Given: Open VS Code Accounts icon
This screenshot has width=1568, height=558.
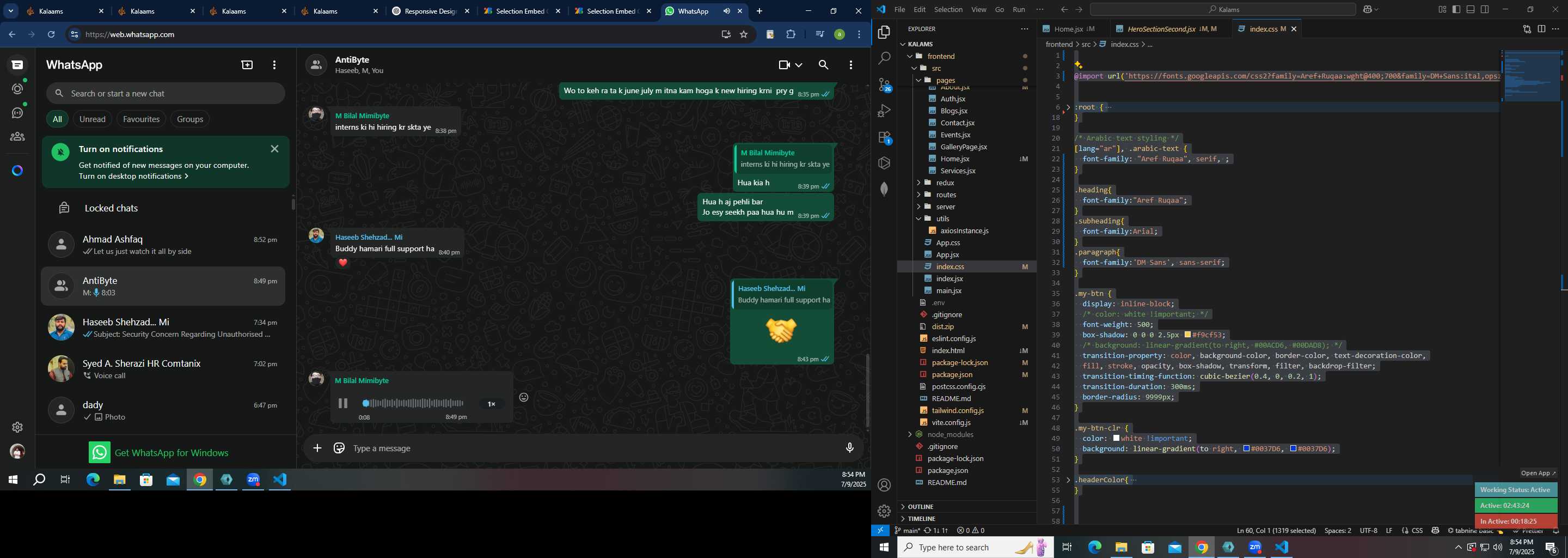Looking at the screenshot, I should (884, 485).
